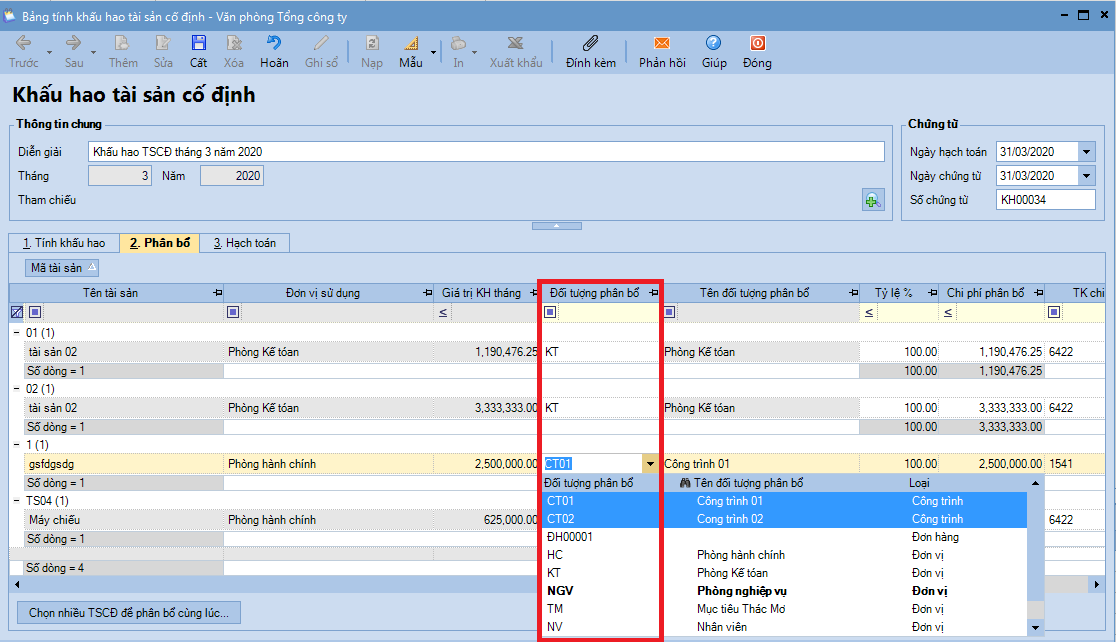Screen dimensions: 1116x642
Task: Pin the Chi phí phân bổ column
Action: 1038,293
